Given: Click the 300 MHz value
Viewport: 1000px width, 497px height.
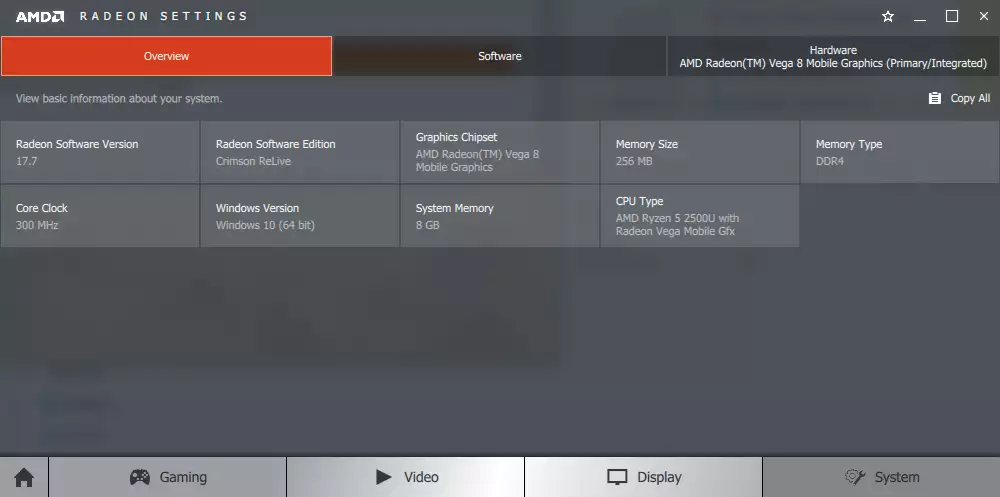Looking at the screenshot, I should 37,225.
